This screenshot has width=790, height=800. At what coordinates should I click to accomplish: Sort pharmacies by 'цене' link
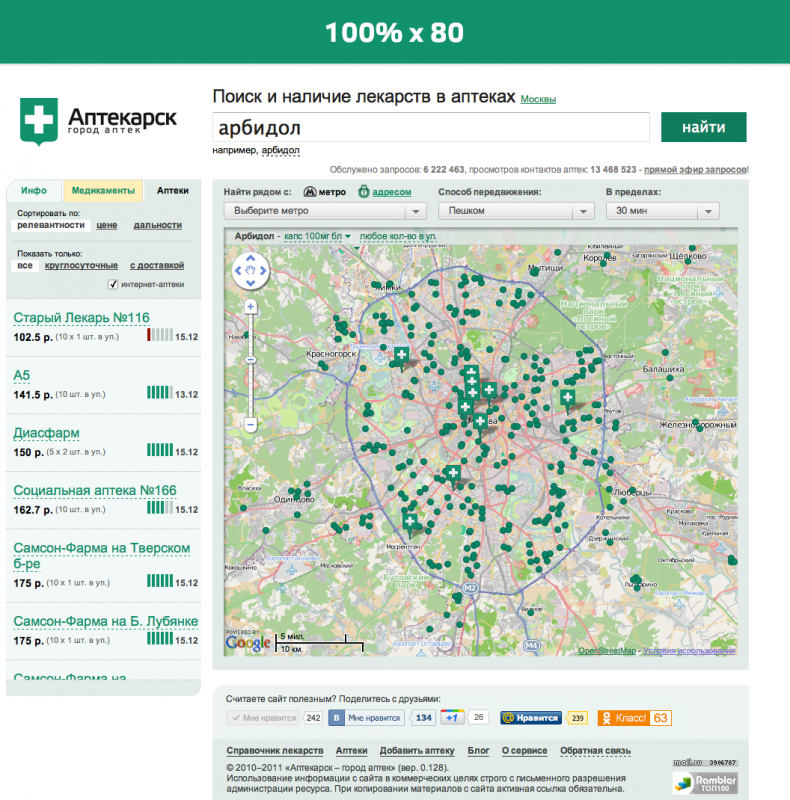107,225
